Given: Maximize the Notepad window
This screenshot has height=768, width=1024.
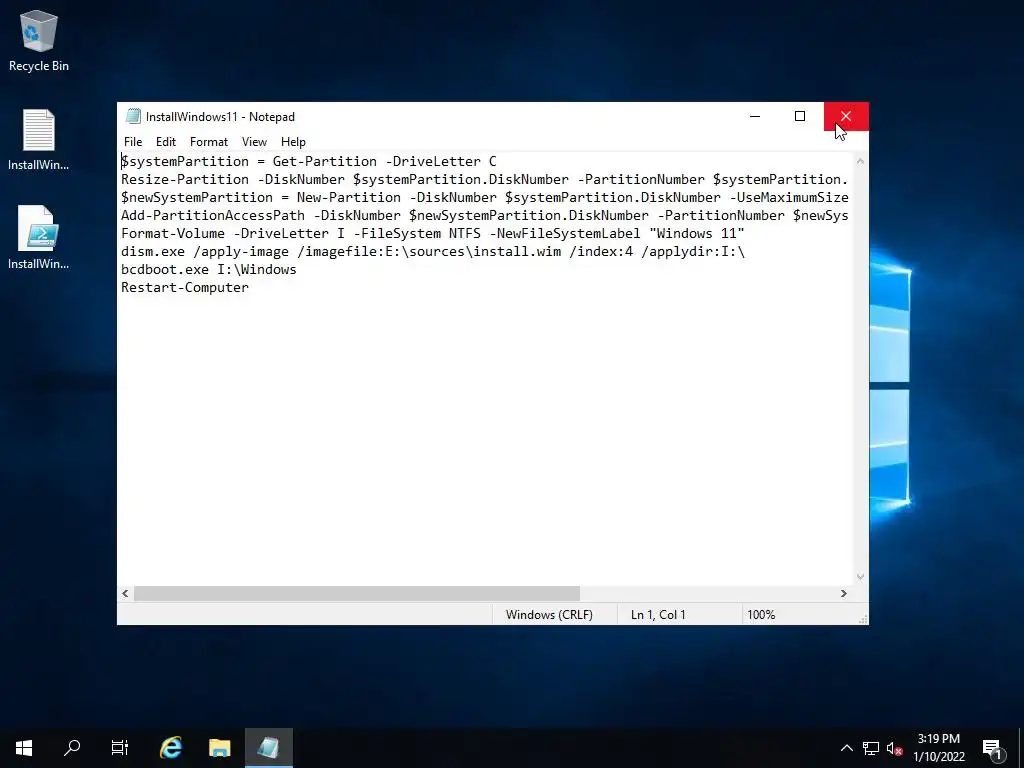Looking at the screenshot, I should 800,116.
